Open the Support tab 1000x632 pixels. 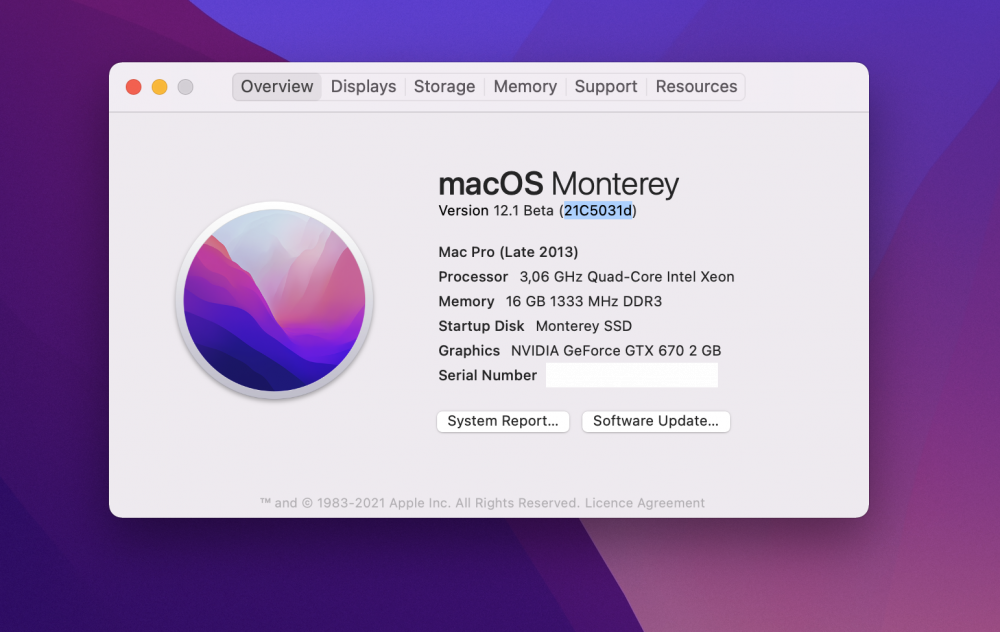pos(606,87)
